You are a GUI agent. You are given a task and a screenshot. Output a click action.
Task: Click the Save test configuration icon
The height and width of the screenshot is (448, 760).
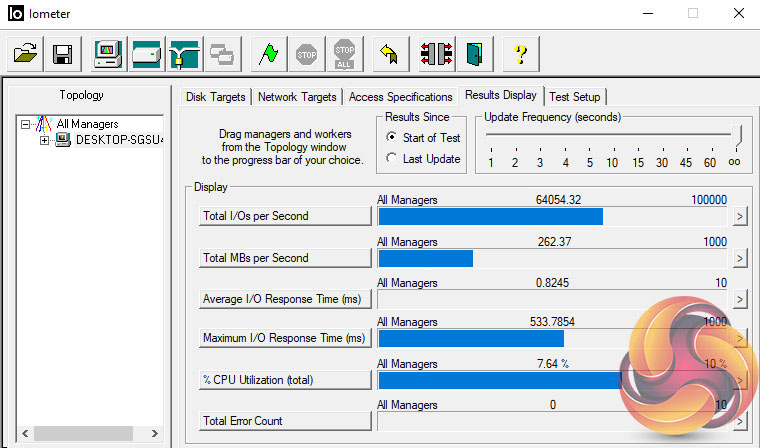[62, 54]
